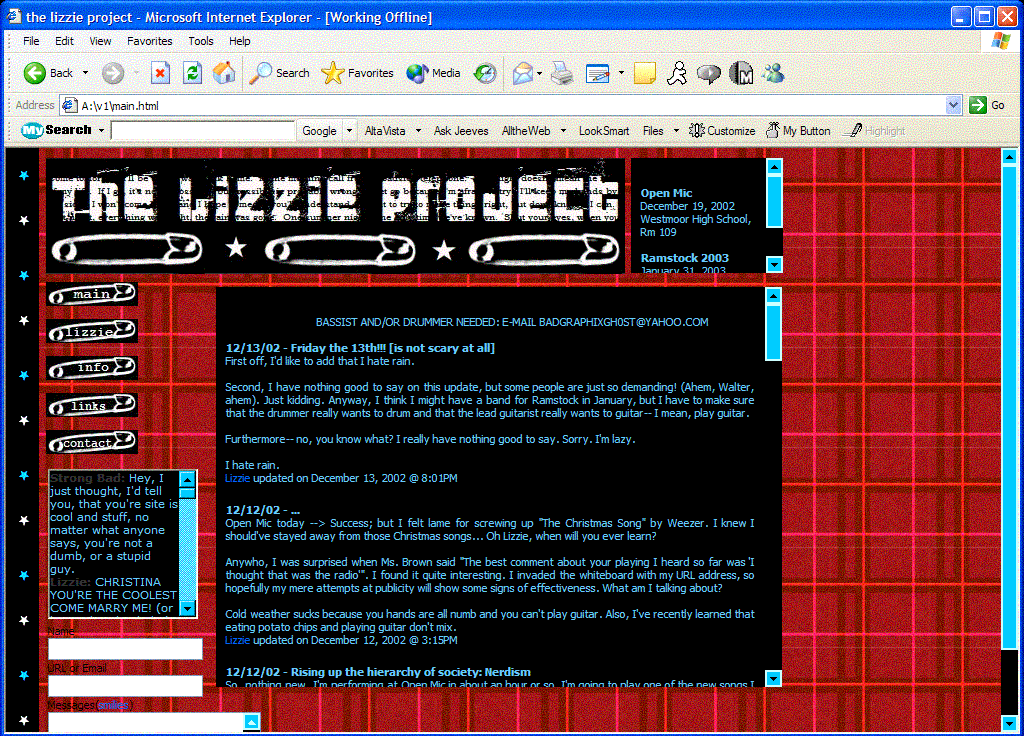This screenshot has width=1024, height=736.
Task: Click the Forward arrow button
Action: tap(112, 73)
